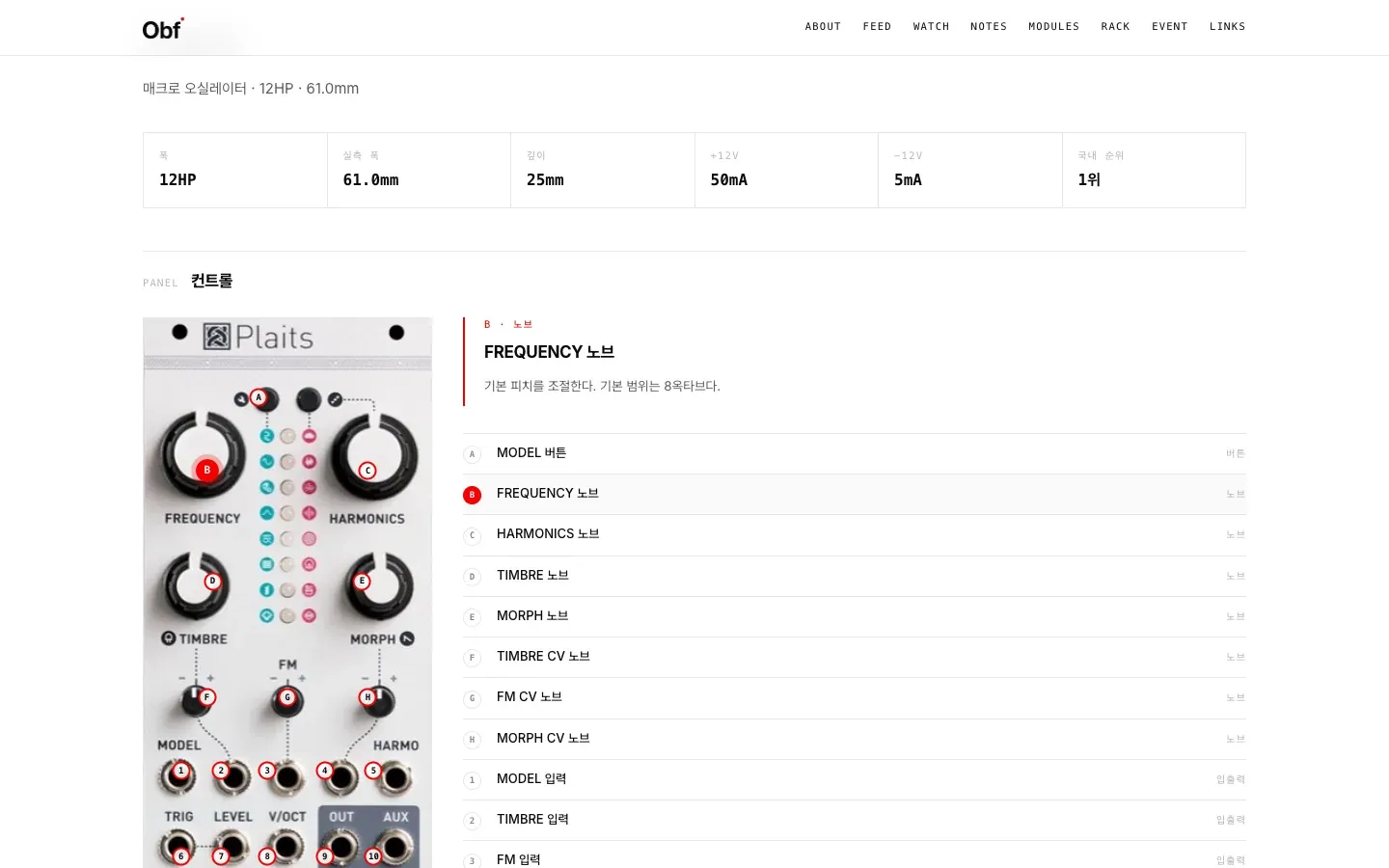Open NOTES in the top navigation
The width and height of the screenshot is (1389, 868).
coord(989,27)
